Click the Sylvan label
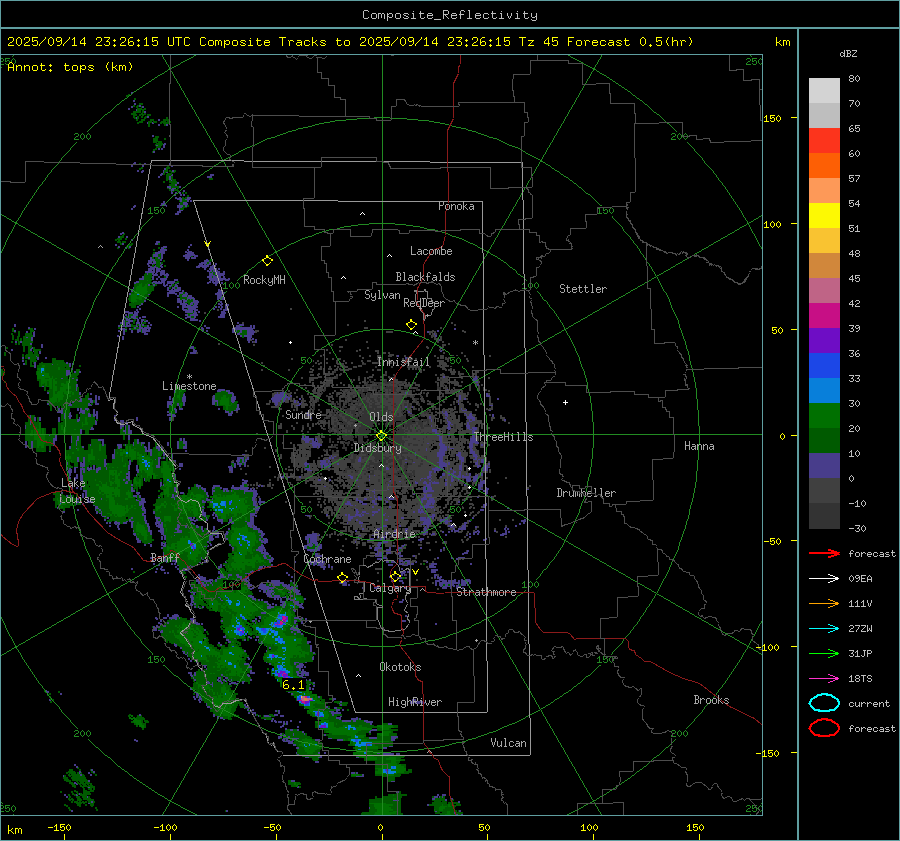 pos(382,295)
